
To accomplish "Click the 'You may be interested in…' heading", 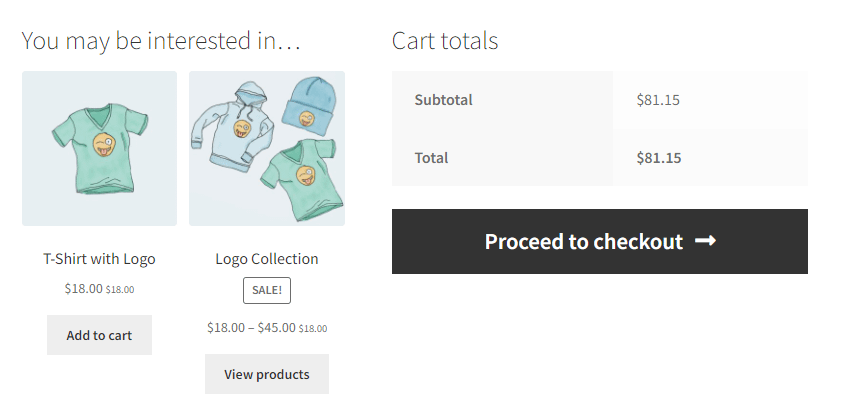I will pyautogui.click(x=161, y=41).
